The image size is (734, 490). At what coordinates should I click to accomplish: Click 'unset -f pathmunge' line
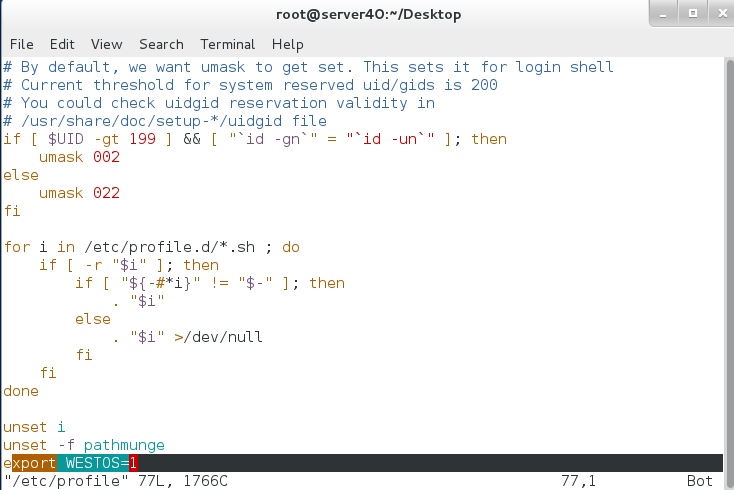click(84, 445)
